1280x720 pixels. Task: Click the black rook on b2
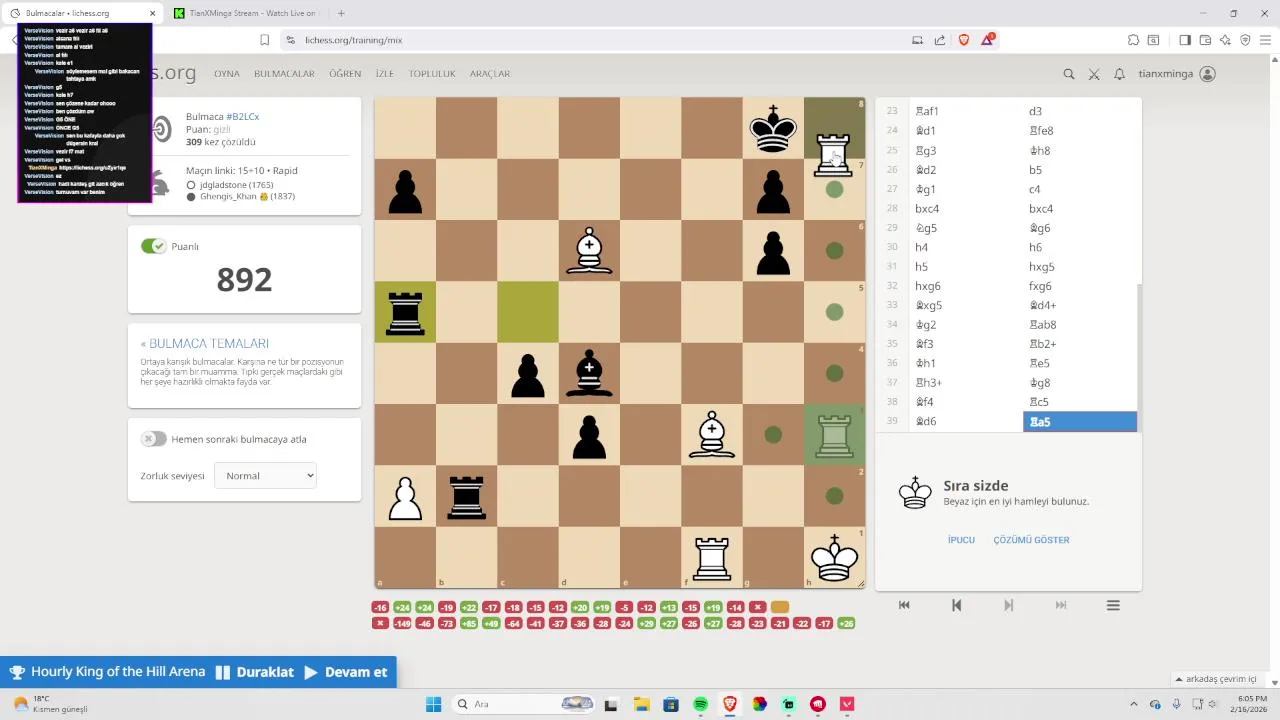466,496
